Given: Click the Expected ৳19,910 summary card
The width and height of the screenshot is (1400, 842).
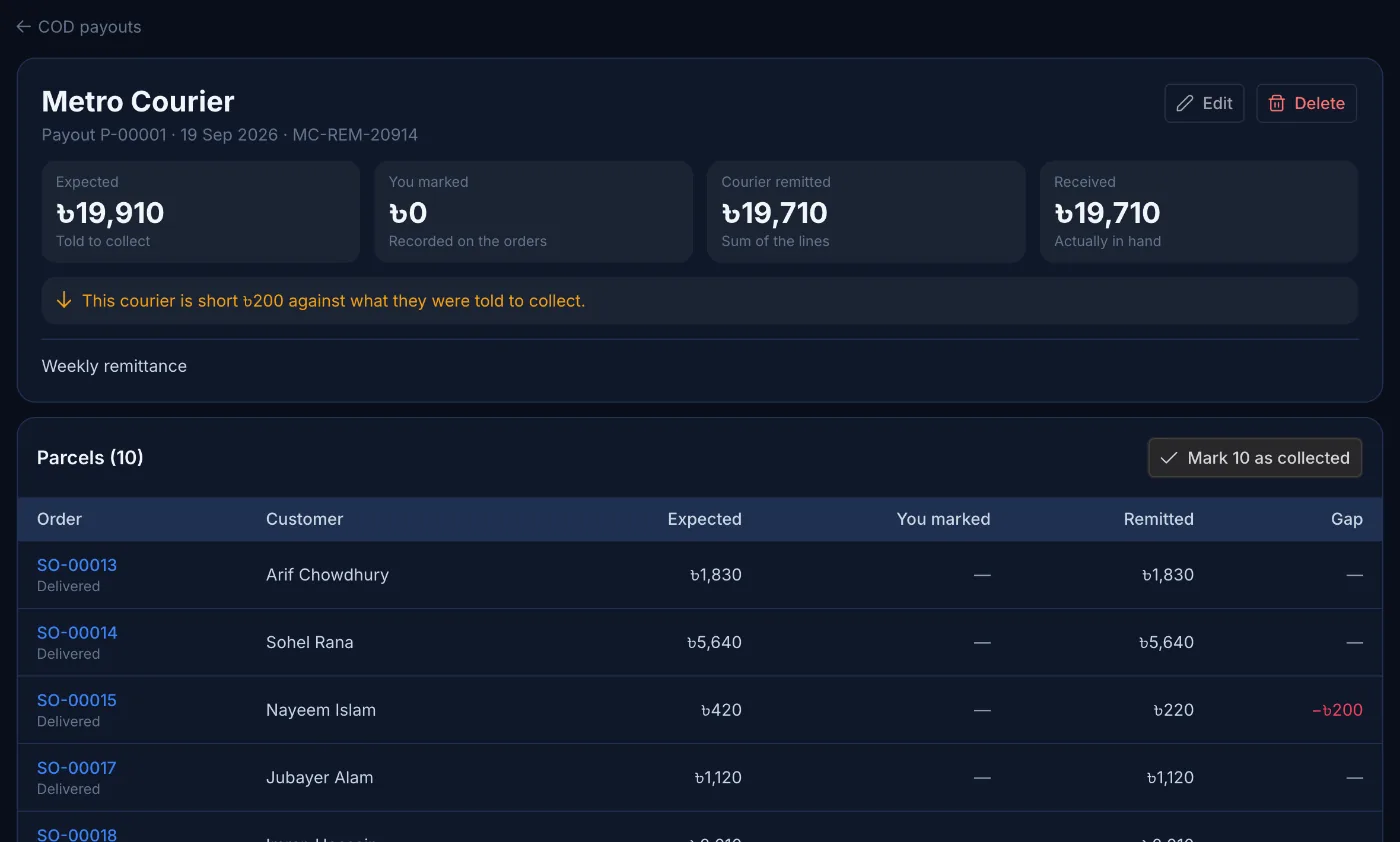Looking at the screenshot, I should (201, 212).
